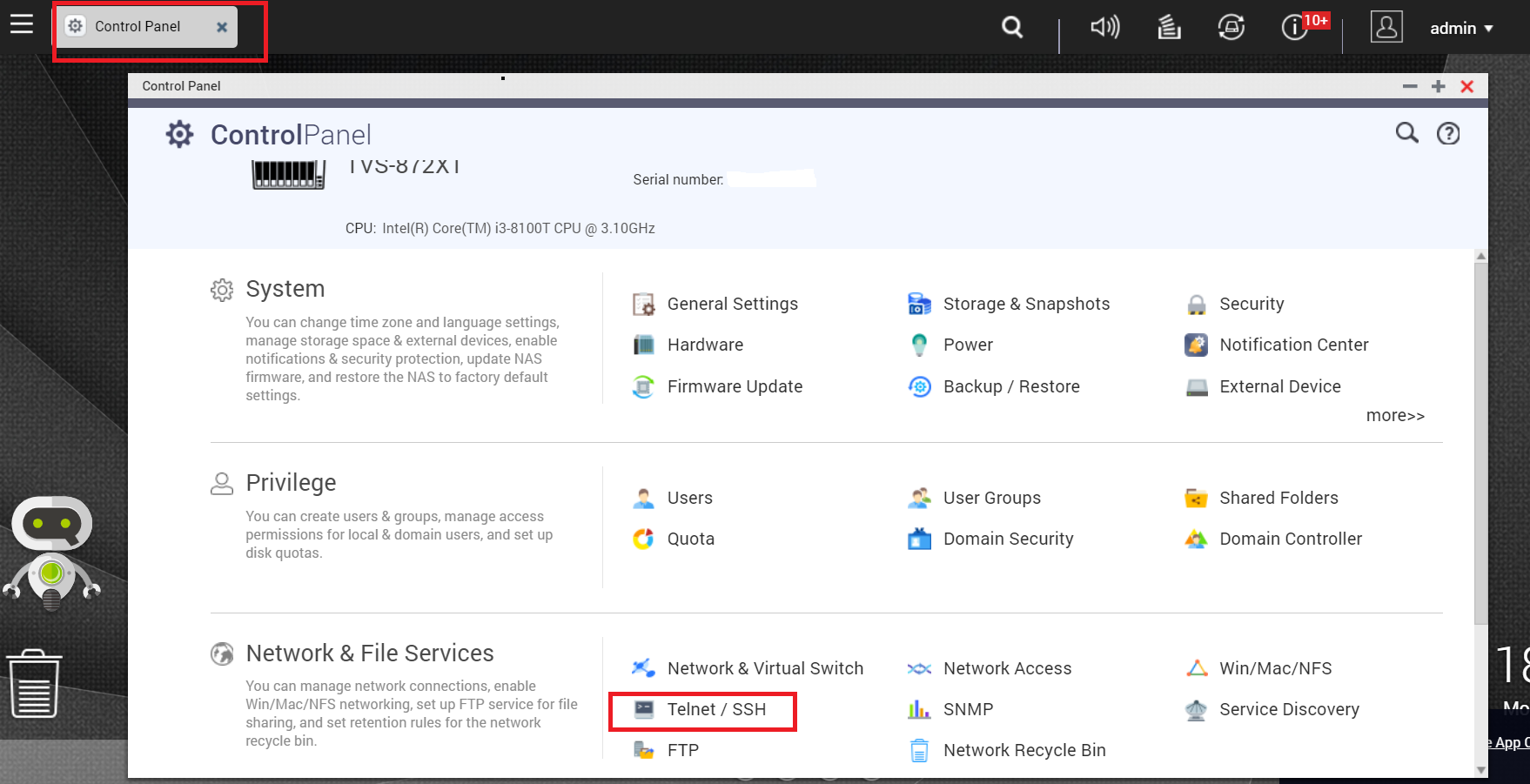Open Domain Controller settings
Image resolution: width=1530 pixels, height=784 pixels.
click(x=1273, y=539)
